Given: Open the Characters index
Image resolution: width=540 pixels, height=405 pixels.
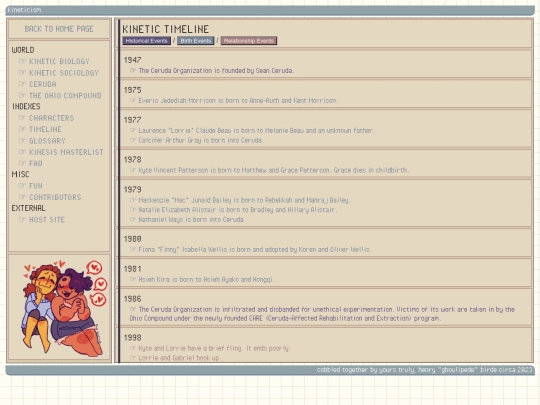Looking at the screenshot, I should click(x=52, y=118).
